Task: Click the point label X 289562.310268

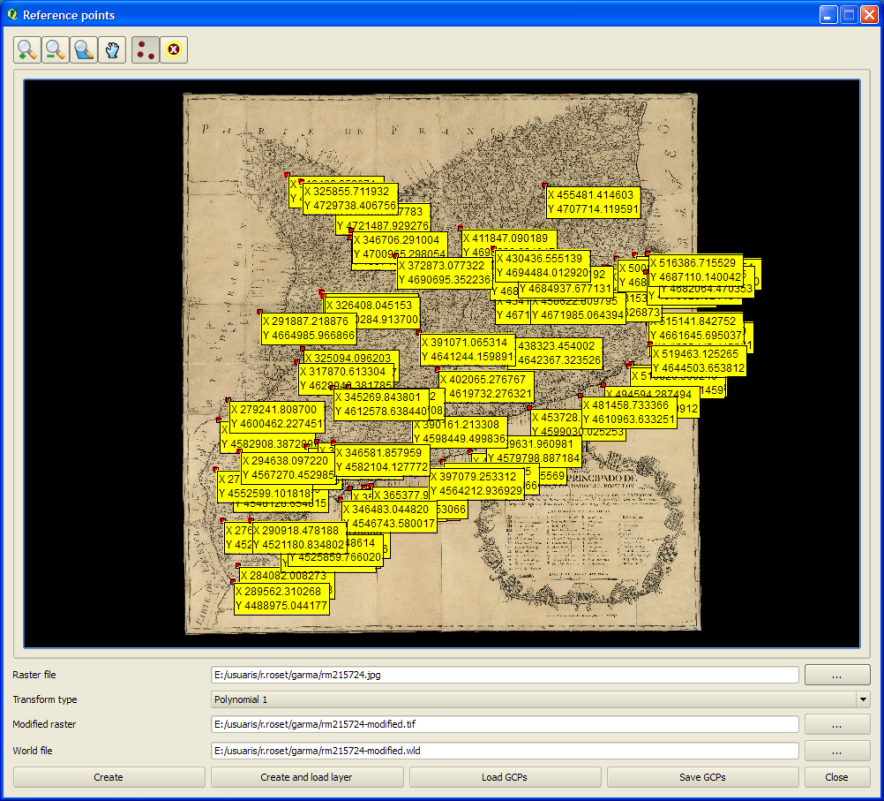Action: (x=281, y=599)
